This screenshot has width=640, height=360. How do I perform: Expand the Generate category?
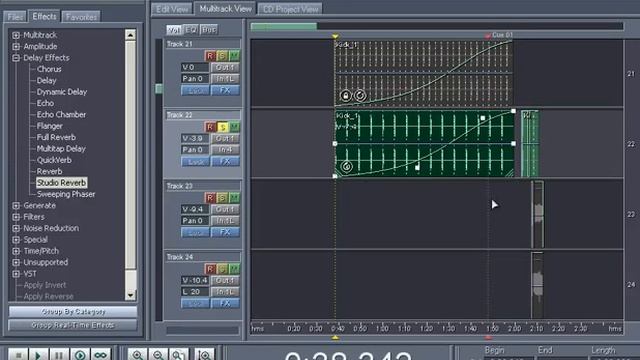[x=16, y=206]
